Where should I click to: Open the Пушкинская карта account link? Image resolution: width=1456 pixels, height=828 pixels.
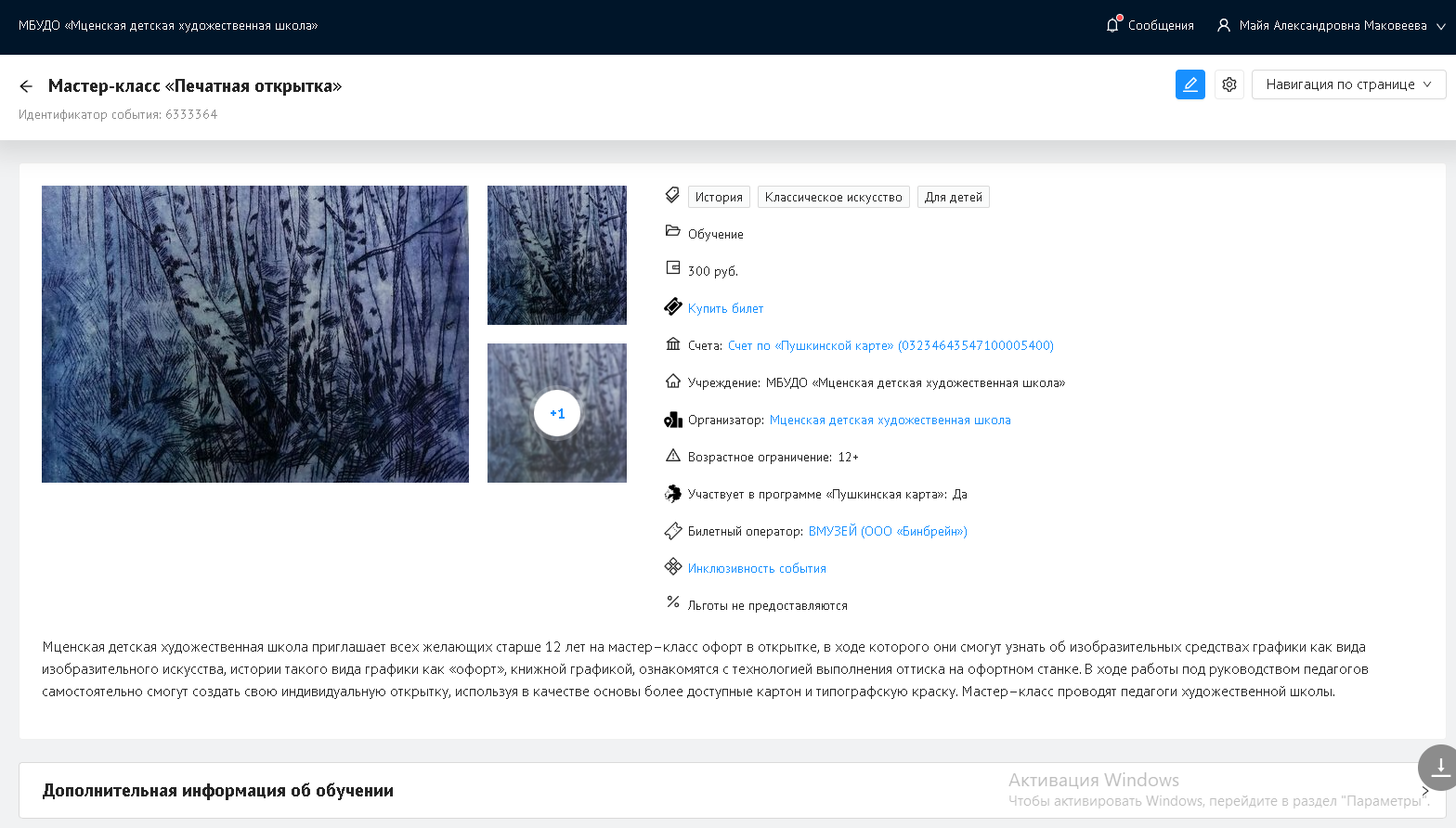click(x=890, y=345)
